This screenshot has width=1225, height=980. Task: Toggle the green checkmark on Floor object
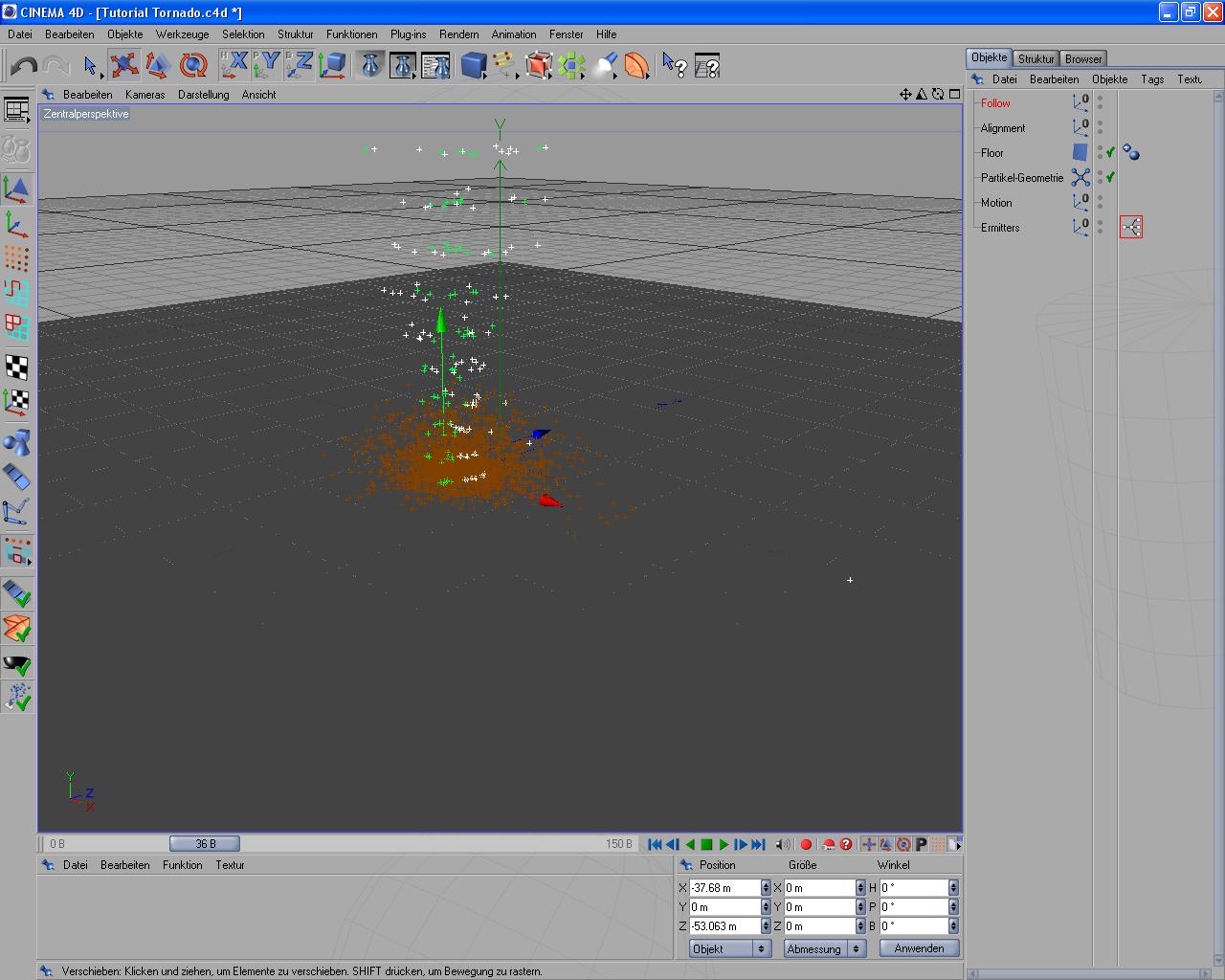[1110, 153]
